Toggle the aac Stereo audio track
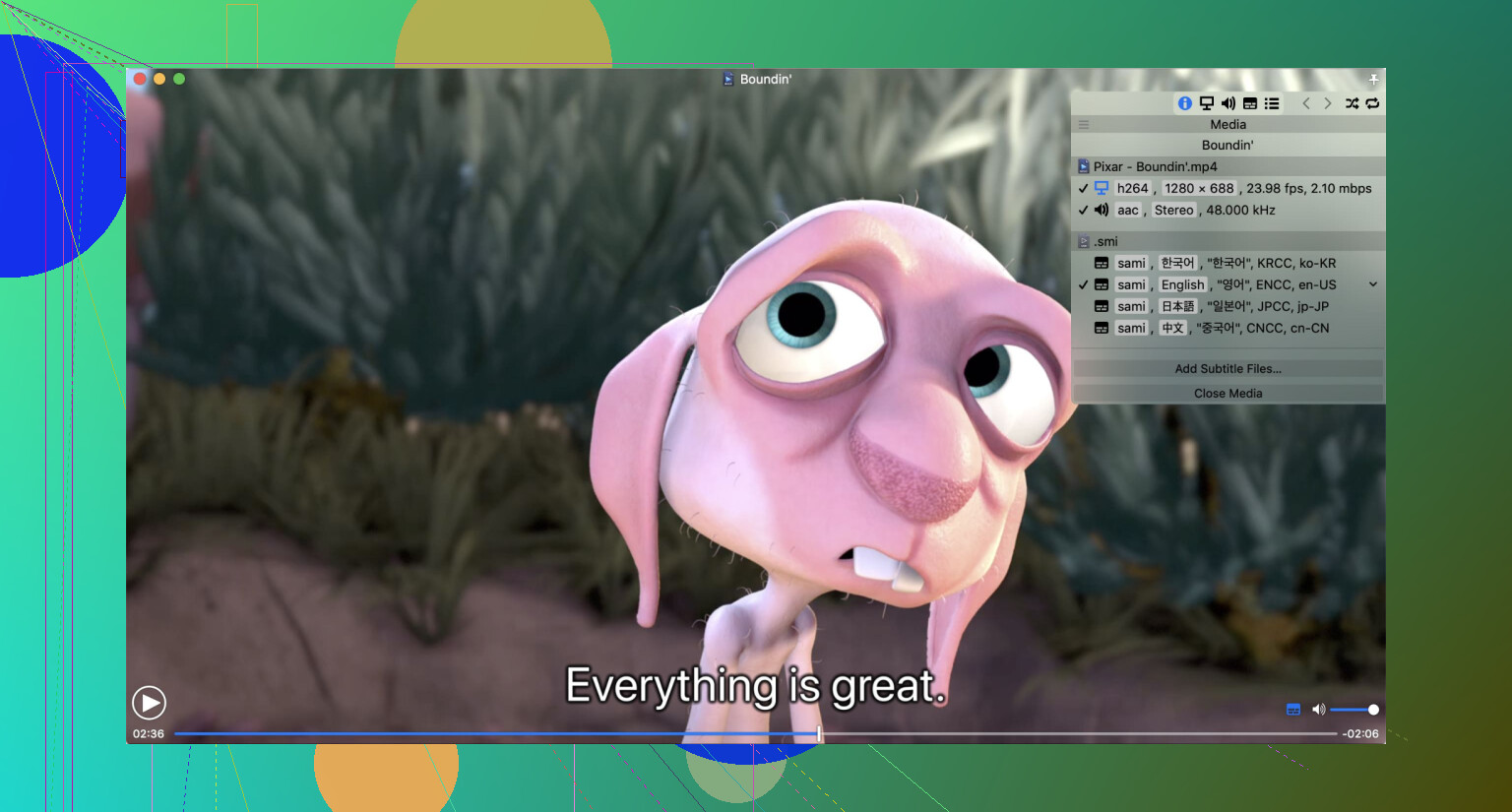 coord(1083,210)
